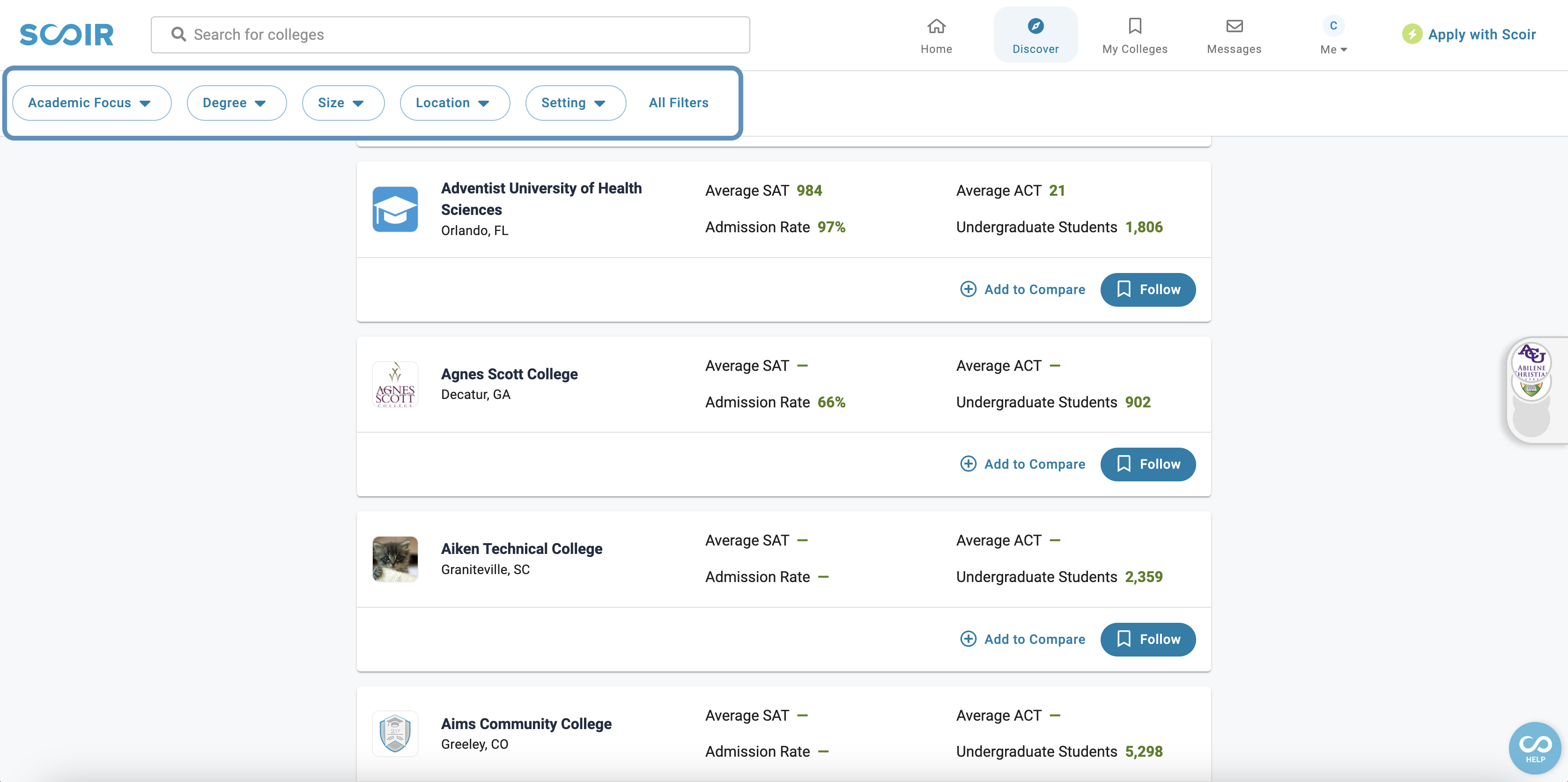This screenshot has height=782, width=1568.
Task: Click the Scoir logo
Action: tap(67, 35)
